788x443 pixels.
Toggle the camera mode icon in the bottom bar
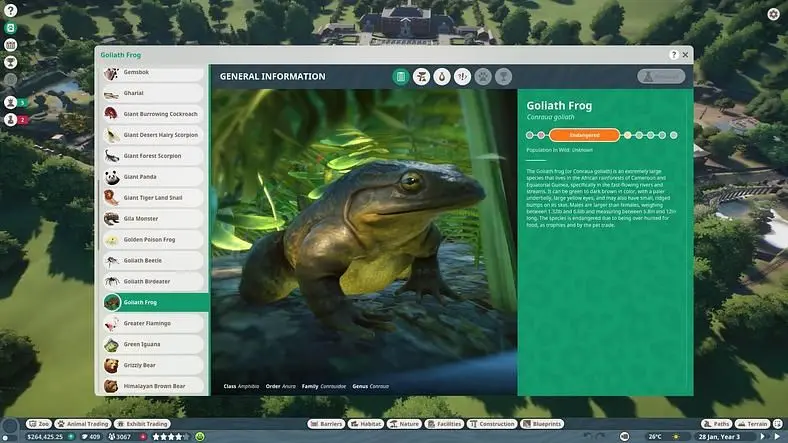tap(624, 436)
